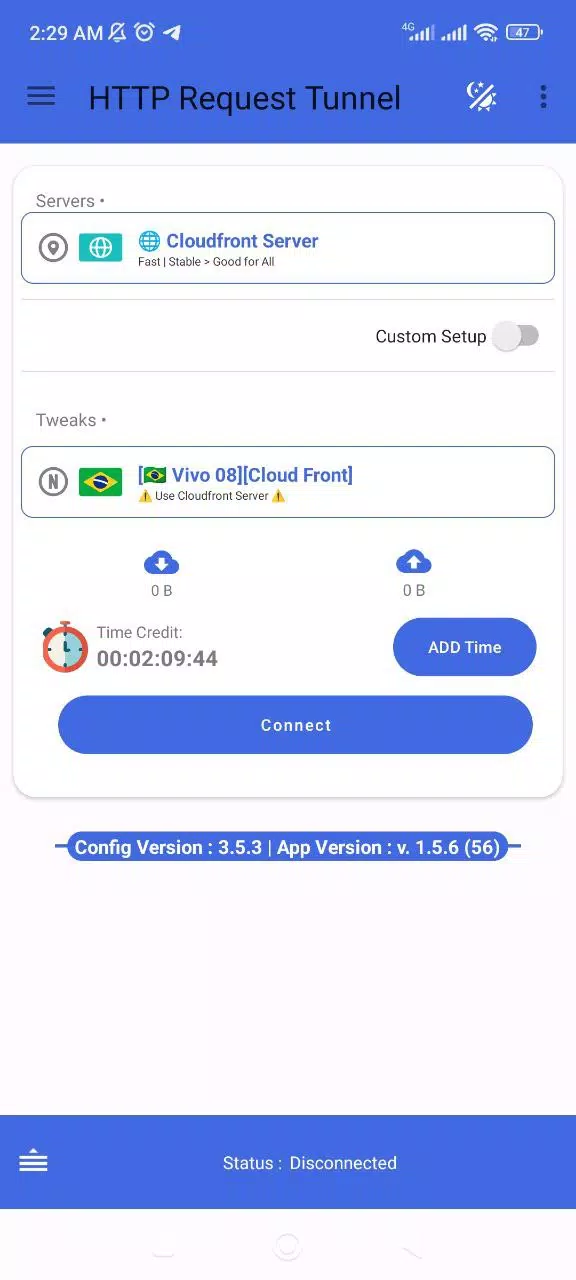The width and height of the screenshot is (576, 1280).
Task: Tap the dark mode theme icon
Action: pyautogui.click(x=482, y=96)
